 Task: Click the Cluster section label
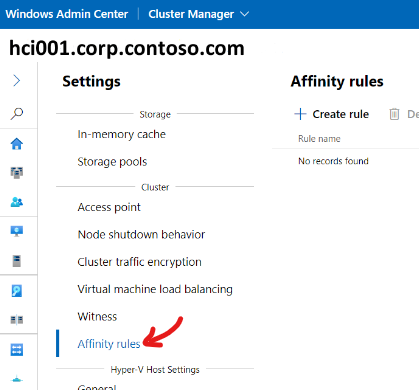click(x=155, y=187)
